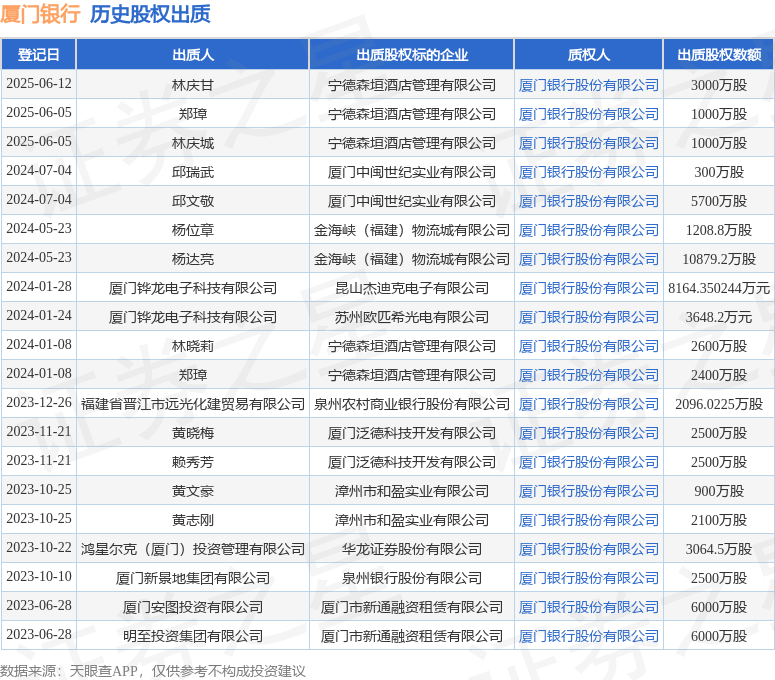The image size is (775, 680).
Task: Select 泉州农村商业银行股份有限公司 cell
Action: [412, 404]
